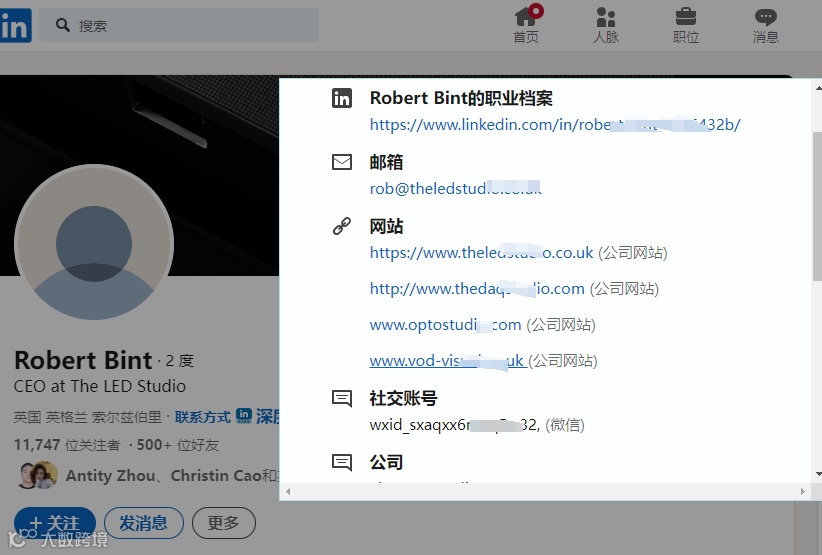This screenshot has height=555, width=822.
Task: Click the popup's scroll up arrow
Action: (817, 88)
